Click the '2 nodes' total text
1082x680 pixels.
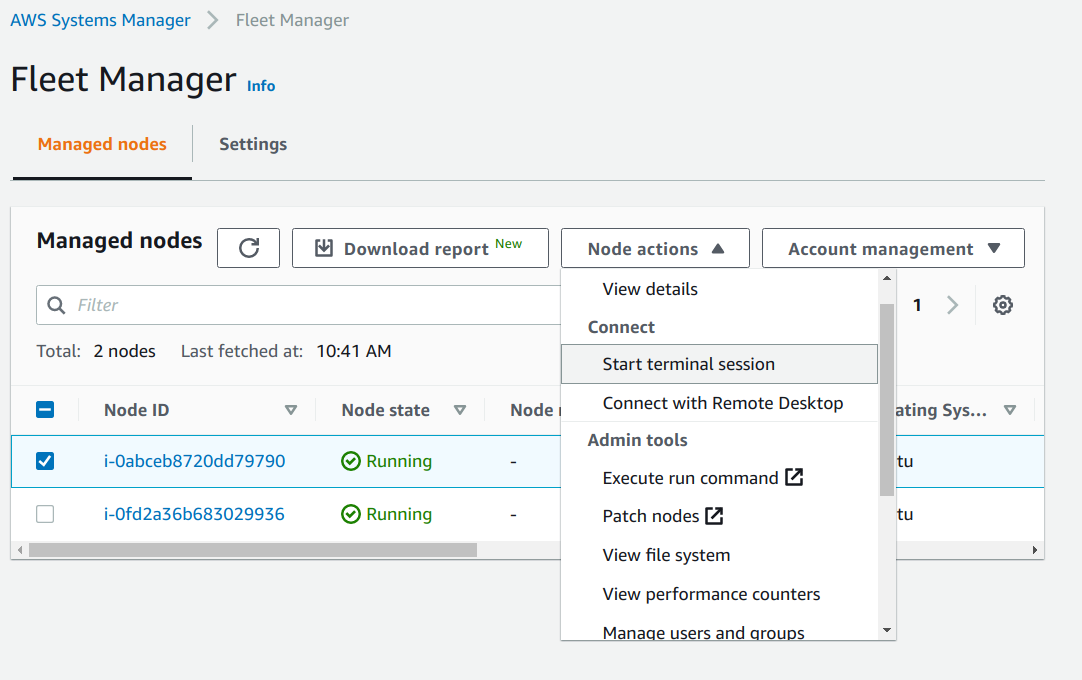click(x=125, y=351)
